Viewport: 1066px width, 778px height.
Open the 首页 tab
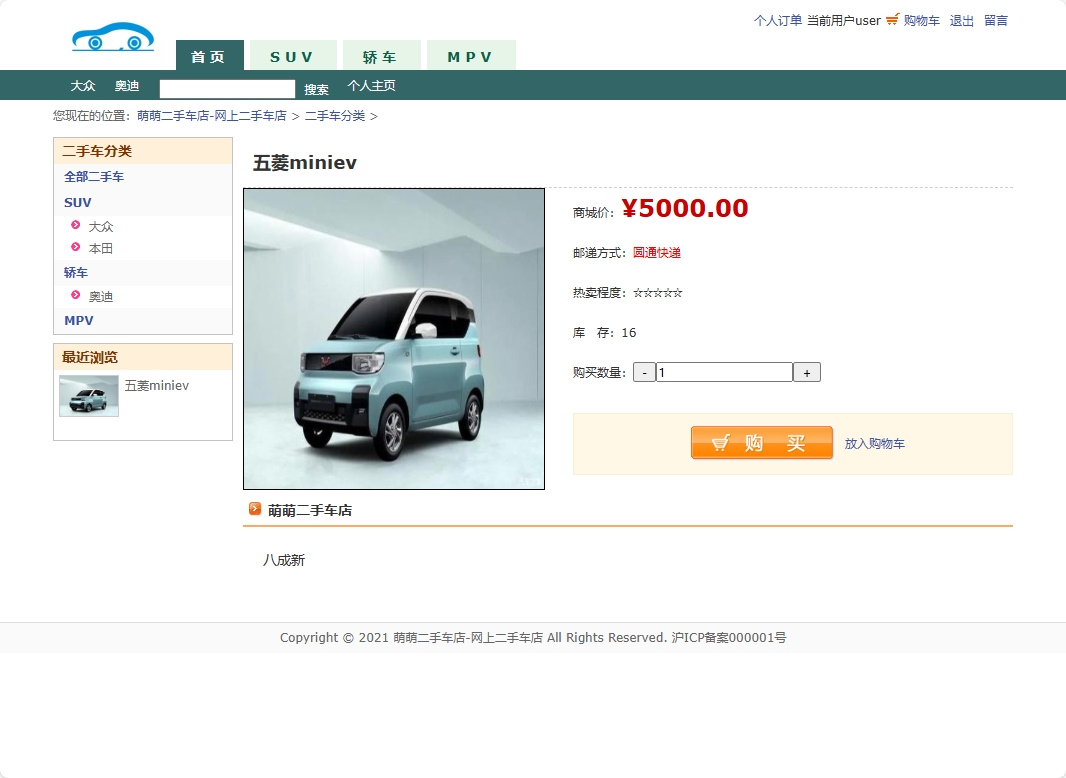209,55
